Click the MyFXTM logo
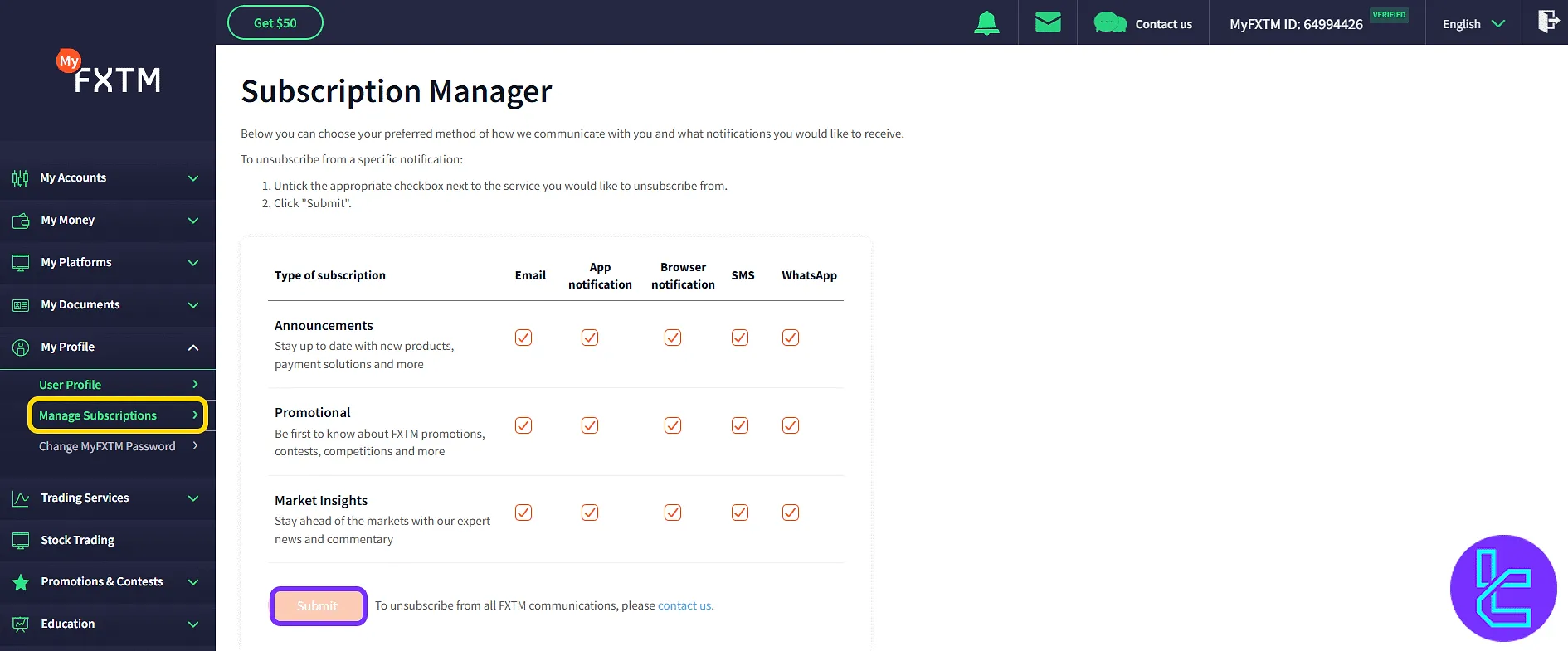This screenshot has height=651, width=1568. click(x=110, y=73)
